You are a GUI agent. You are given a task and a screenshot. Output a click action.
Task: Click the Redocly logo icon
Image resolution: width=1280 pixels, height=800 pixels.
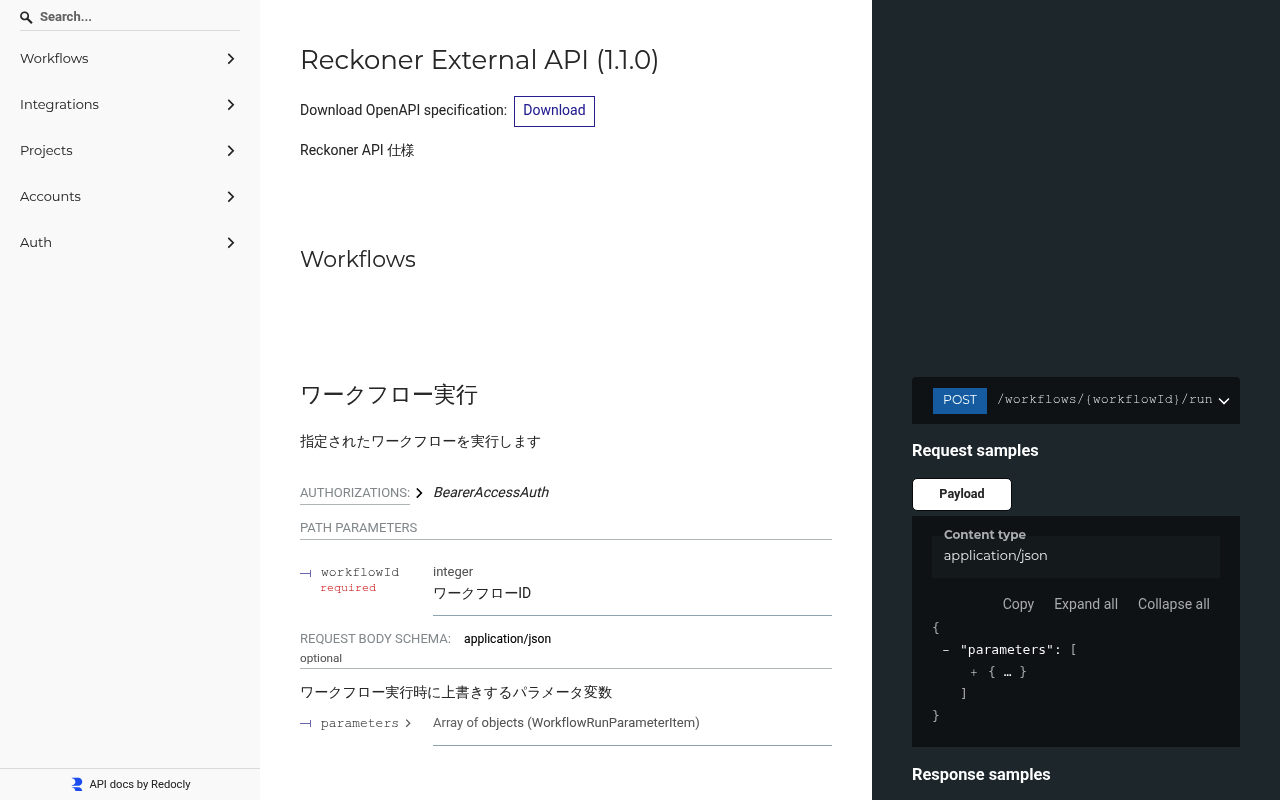(x=77, y=784)
